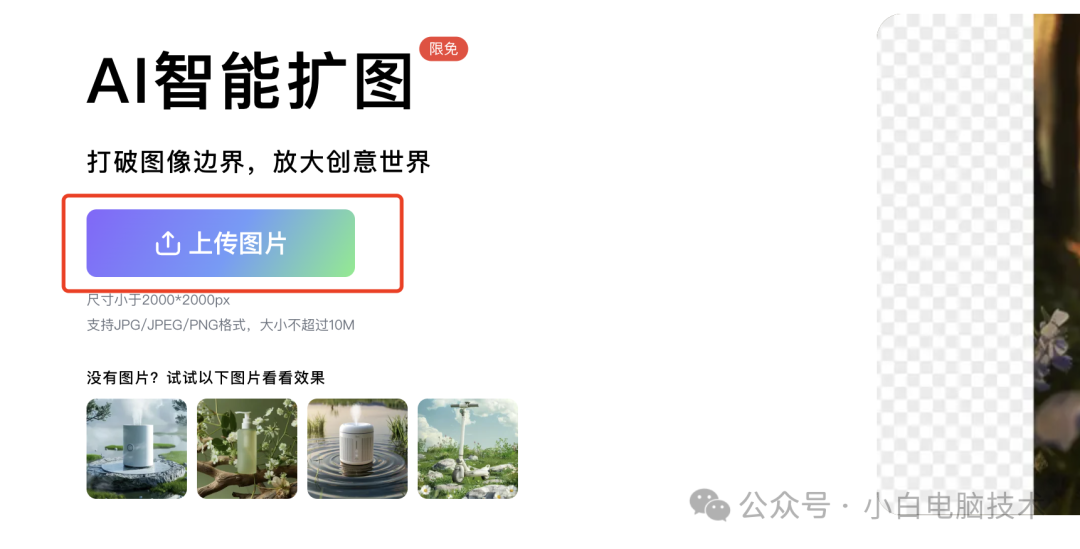Click the 大小不超过10M size limit text
1080x549 pixels.
point(307,325)
